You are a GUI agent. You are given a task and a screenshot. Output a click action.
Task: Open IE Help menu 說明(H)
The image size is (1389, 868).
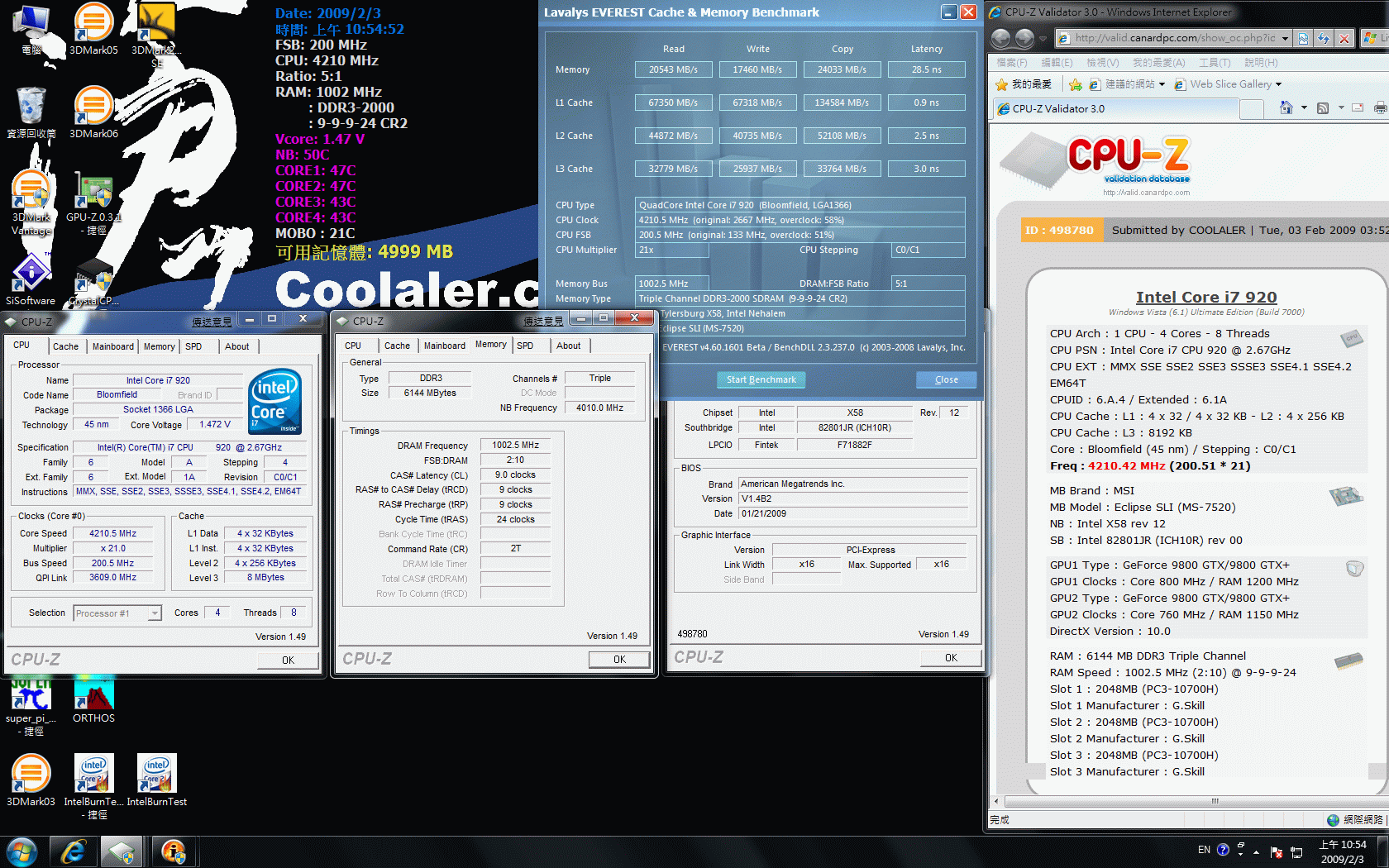(1261, 63)
